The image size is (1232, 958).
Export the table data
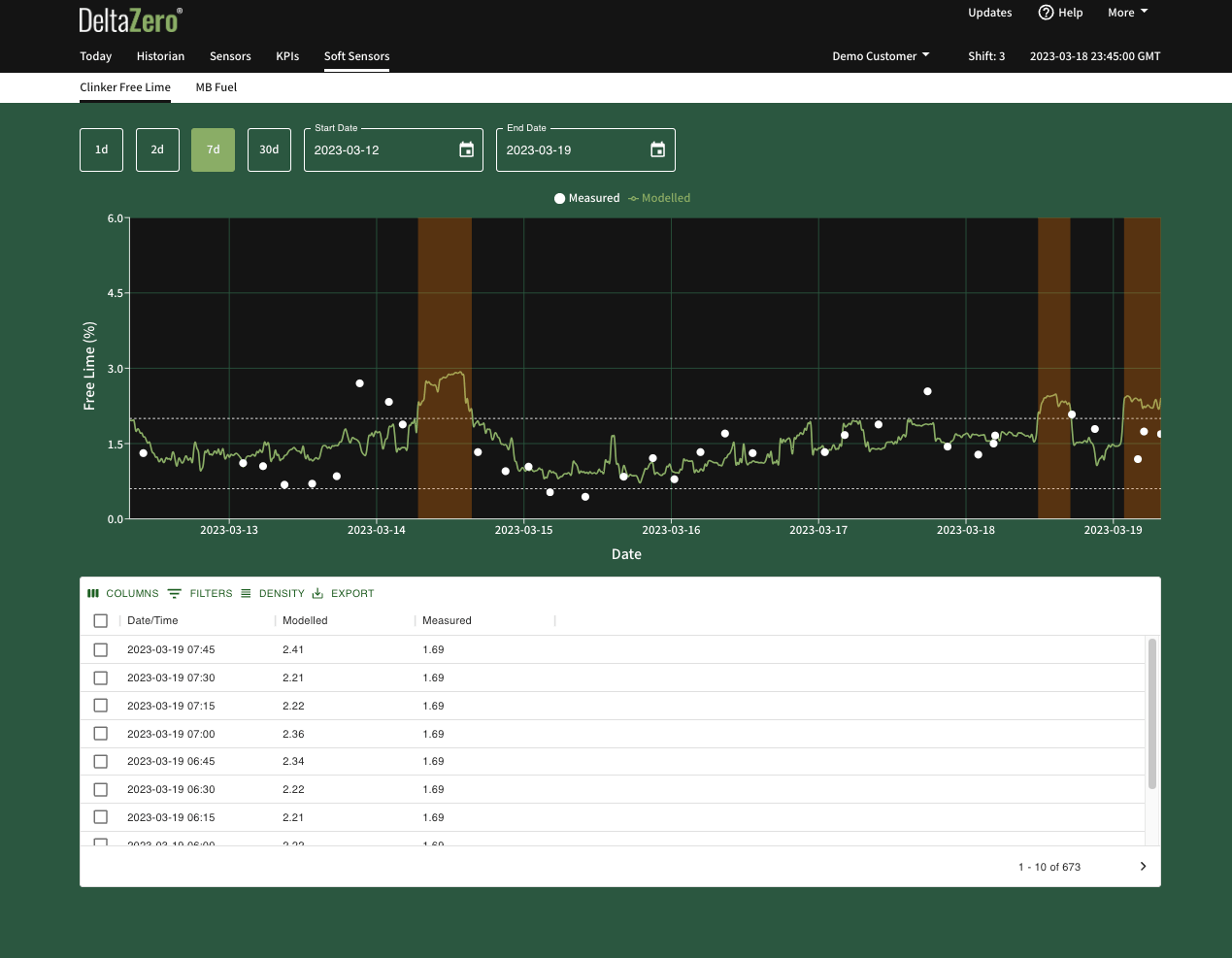(343, 593)
